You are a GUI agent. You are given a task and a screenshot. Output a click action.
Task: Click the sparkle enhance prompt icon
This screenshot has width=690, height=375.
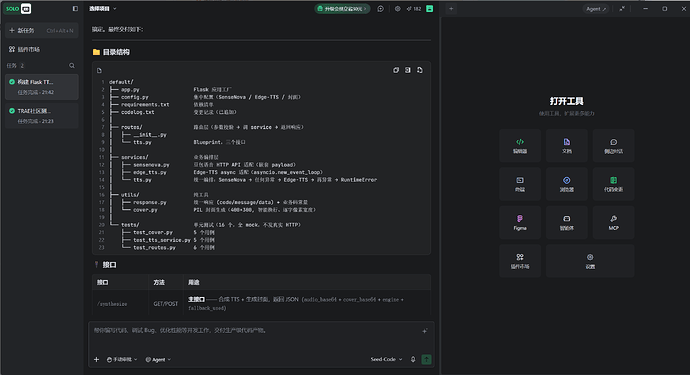pos(425,331)
